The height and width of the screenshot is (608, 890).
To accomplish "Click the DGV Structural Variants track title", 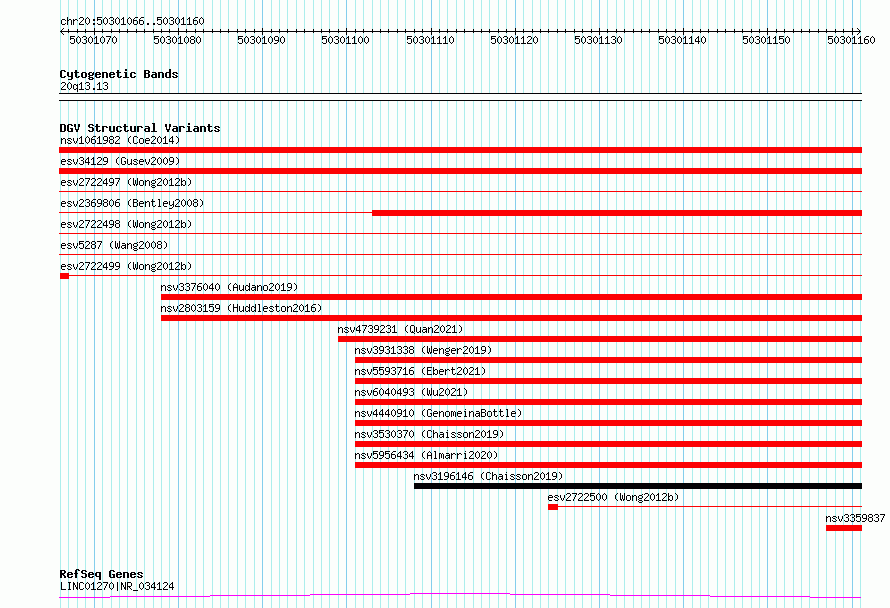I will click(140, 128).
